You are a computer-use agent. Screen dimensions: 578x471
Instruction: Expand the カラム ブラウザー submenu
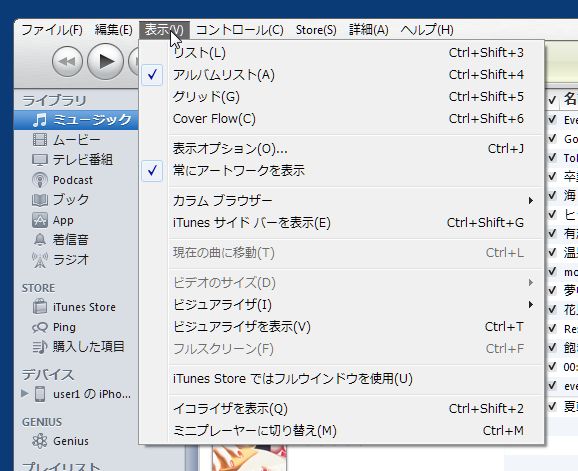pyautogui.click(x=341, y=200)
